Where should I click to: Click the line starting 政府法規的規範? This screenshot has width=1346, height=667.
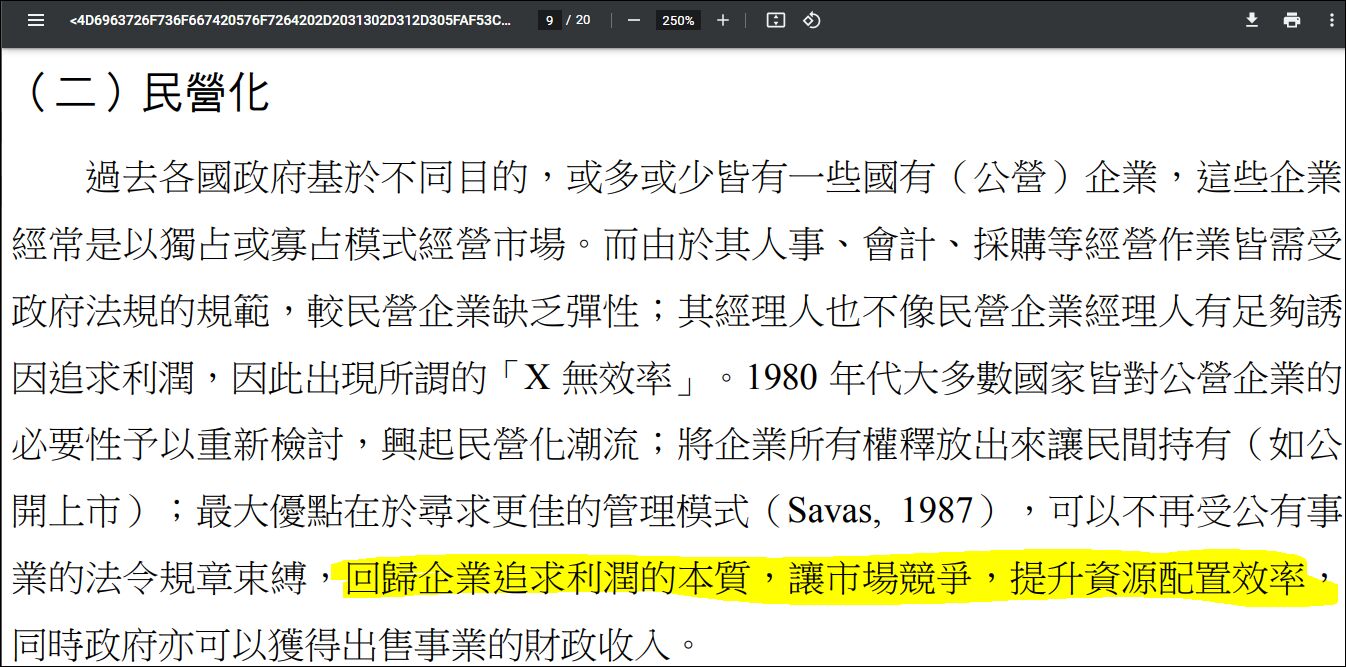(677, 312)
